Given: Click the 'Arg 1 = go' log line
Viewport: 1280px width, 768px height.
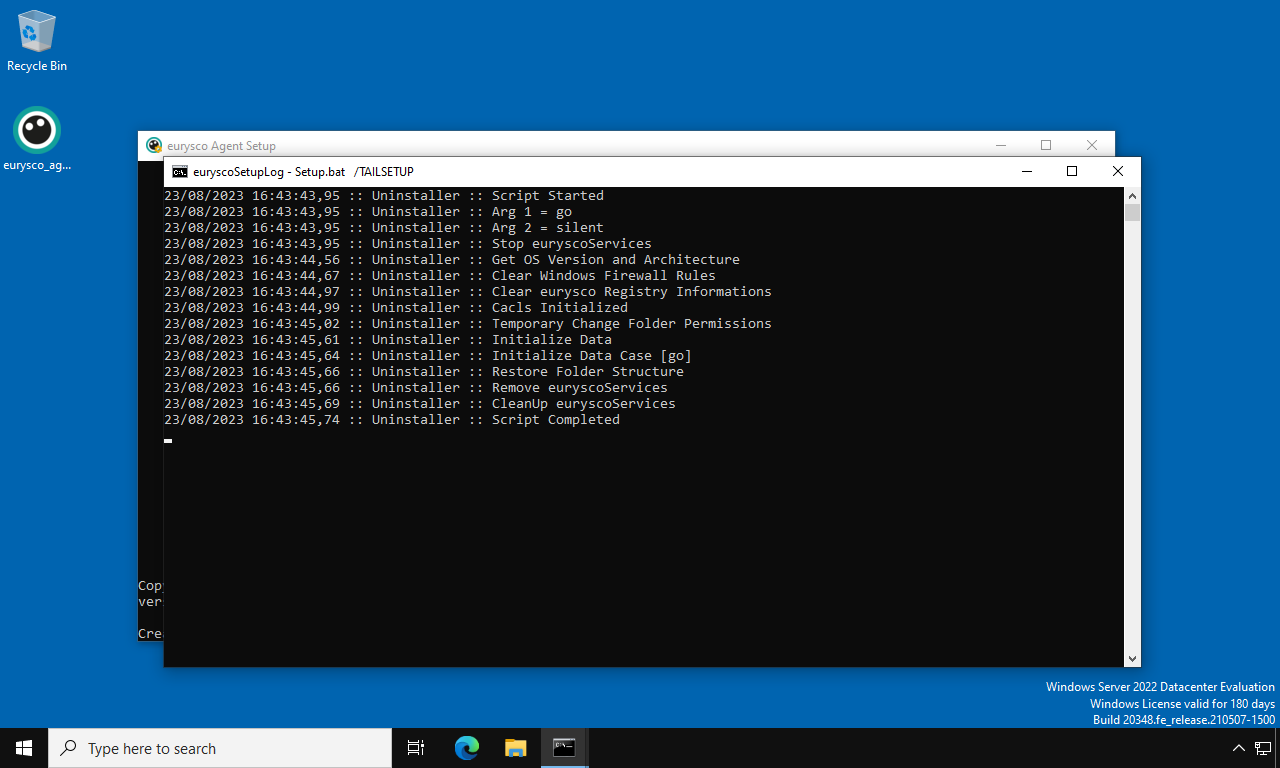Looking at the screenshot, I should click(x=368, y=212).
